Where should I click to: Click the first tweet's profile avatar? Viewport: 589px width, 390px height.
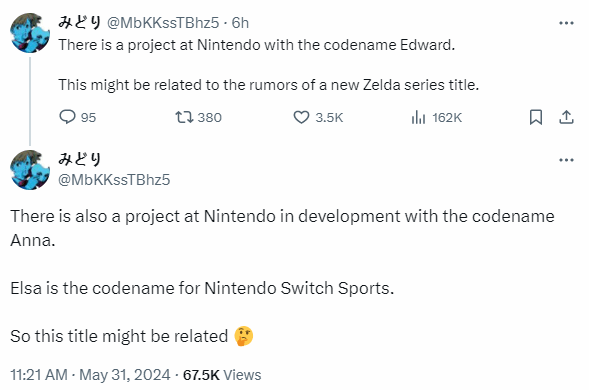[30, 33]
